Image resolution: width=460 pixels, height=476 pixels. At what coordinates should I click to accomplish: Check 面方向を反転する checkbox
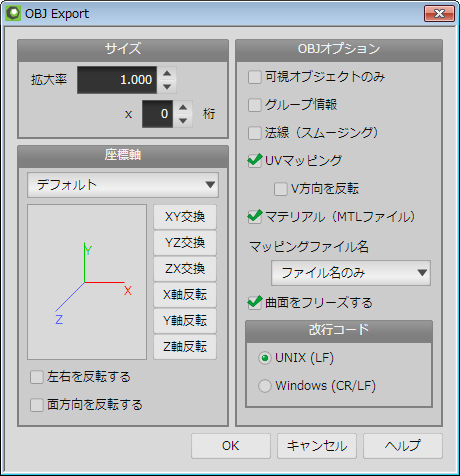pyautogui.click(x=37, y=405)
